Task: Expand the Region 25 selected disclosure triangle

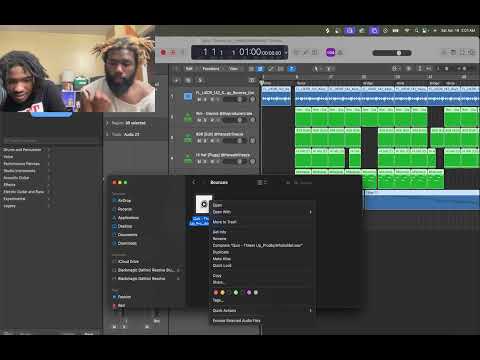Action: click(x=107, y=123)
